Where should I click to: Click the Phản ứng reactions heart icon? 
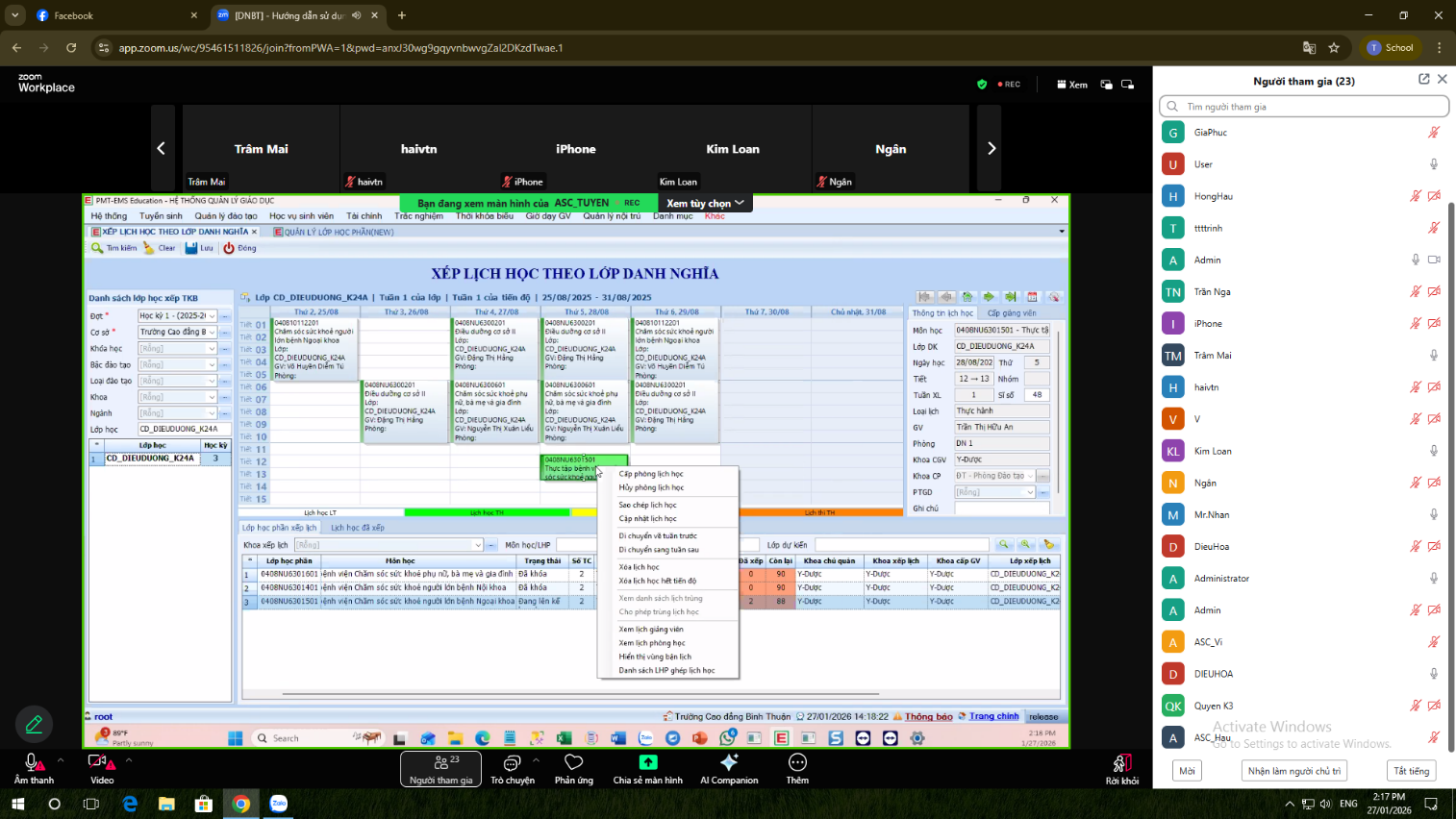coord(573,762)
